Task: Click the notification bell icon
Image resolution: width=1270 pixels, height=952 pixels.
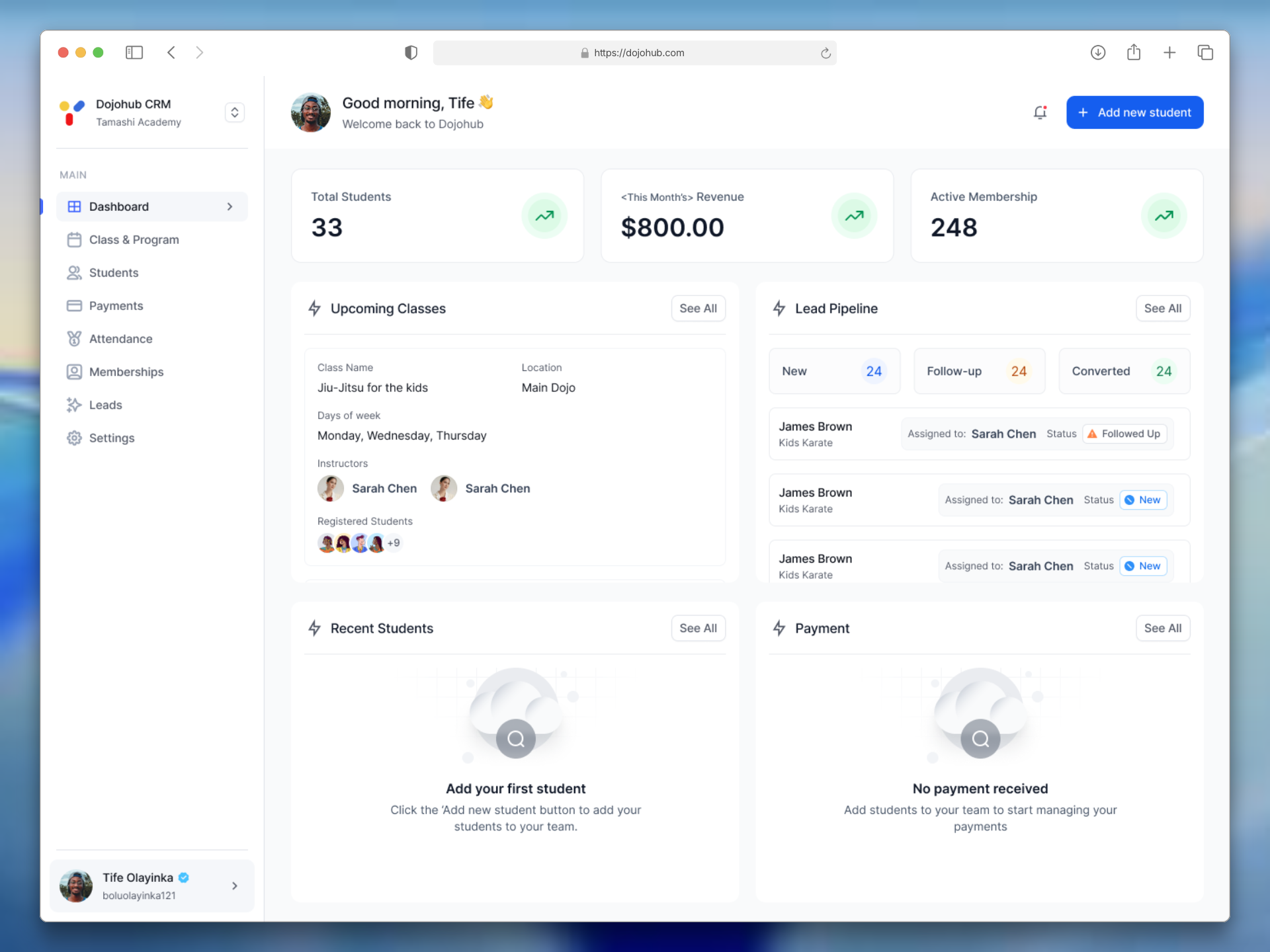Action: coord(1039,112)
